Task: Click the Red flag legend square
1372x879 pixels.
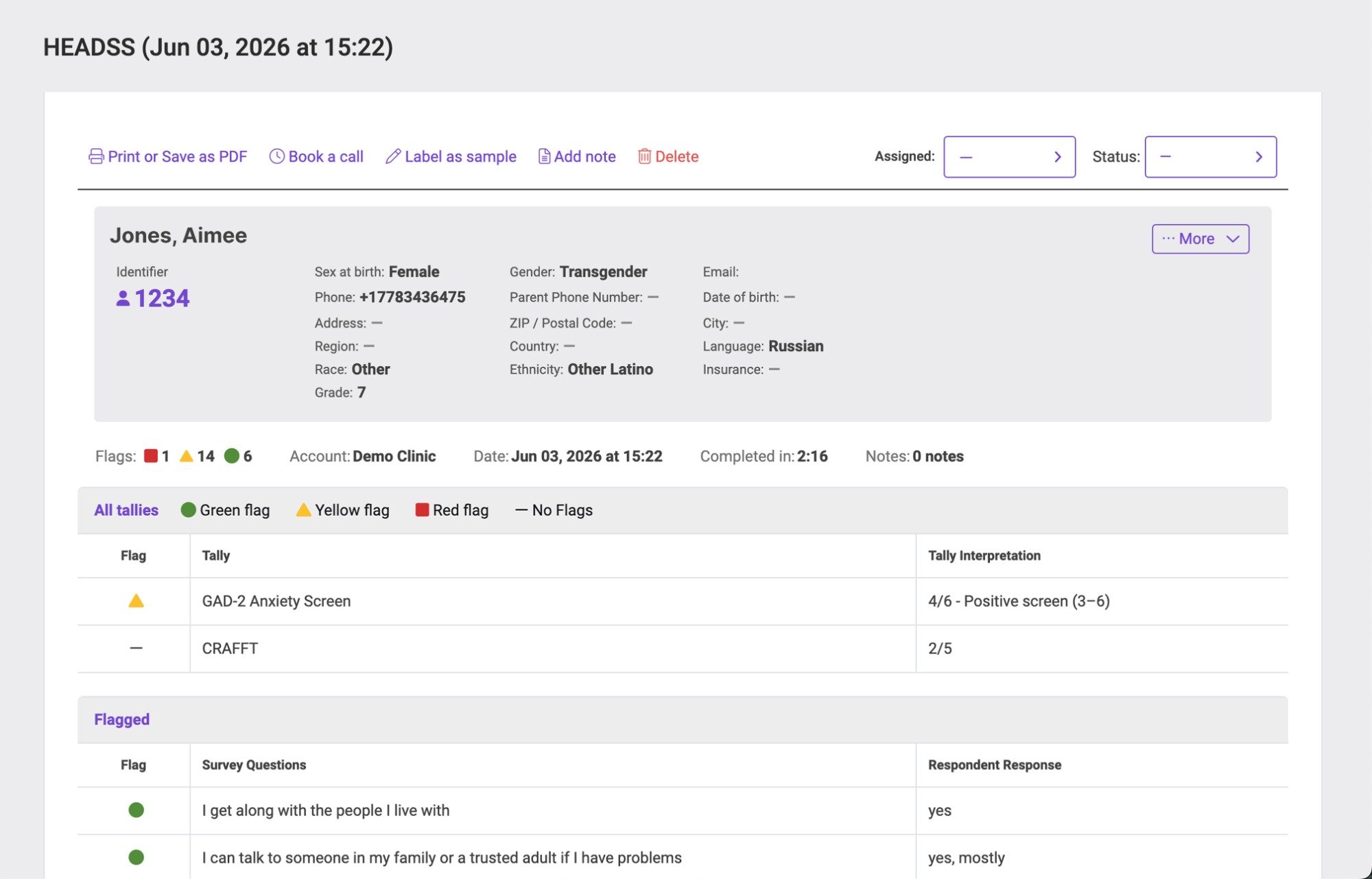Action: click(x=422, y=509)
